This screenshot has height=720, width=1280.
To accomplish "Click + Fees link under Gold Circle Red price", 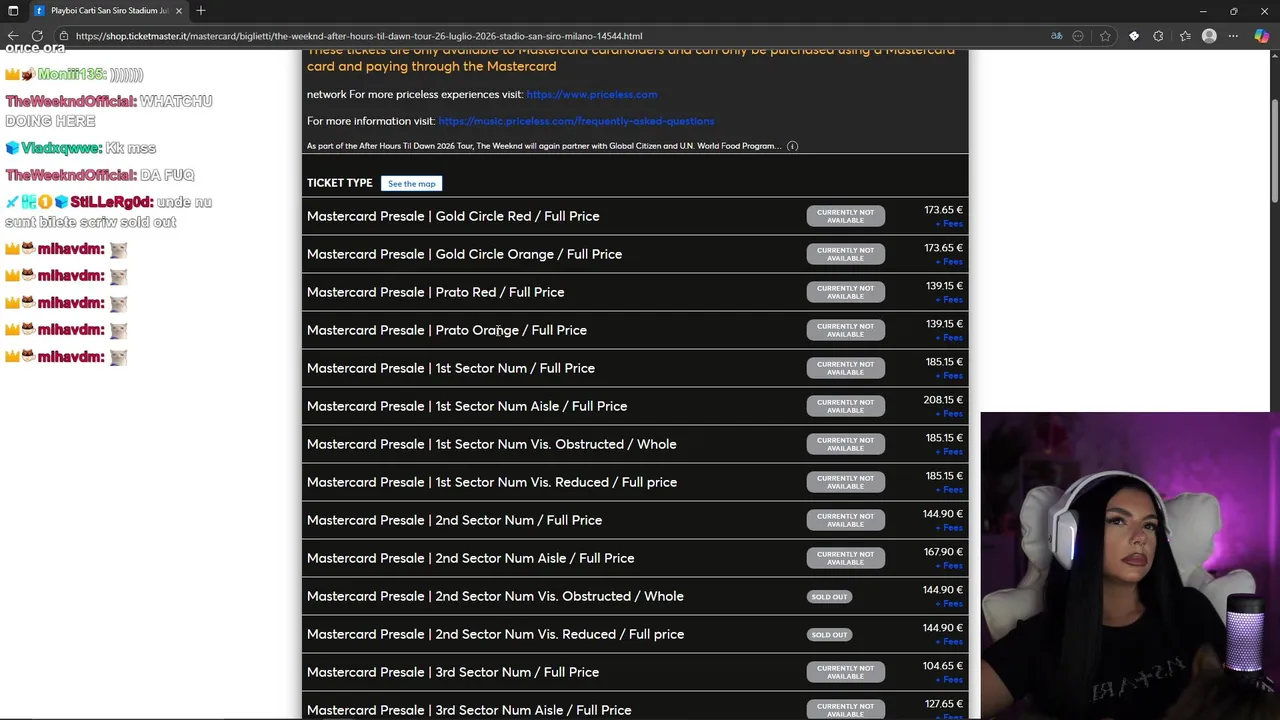I will [x=949, y=224].
